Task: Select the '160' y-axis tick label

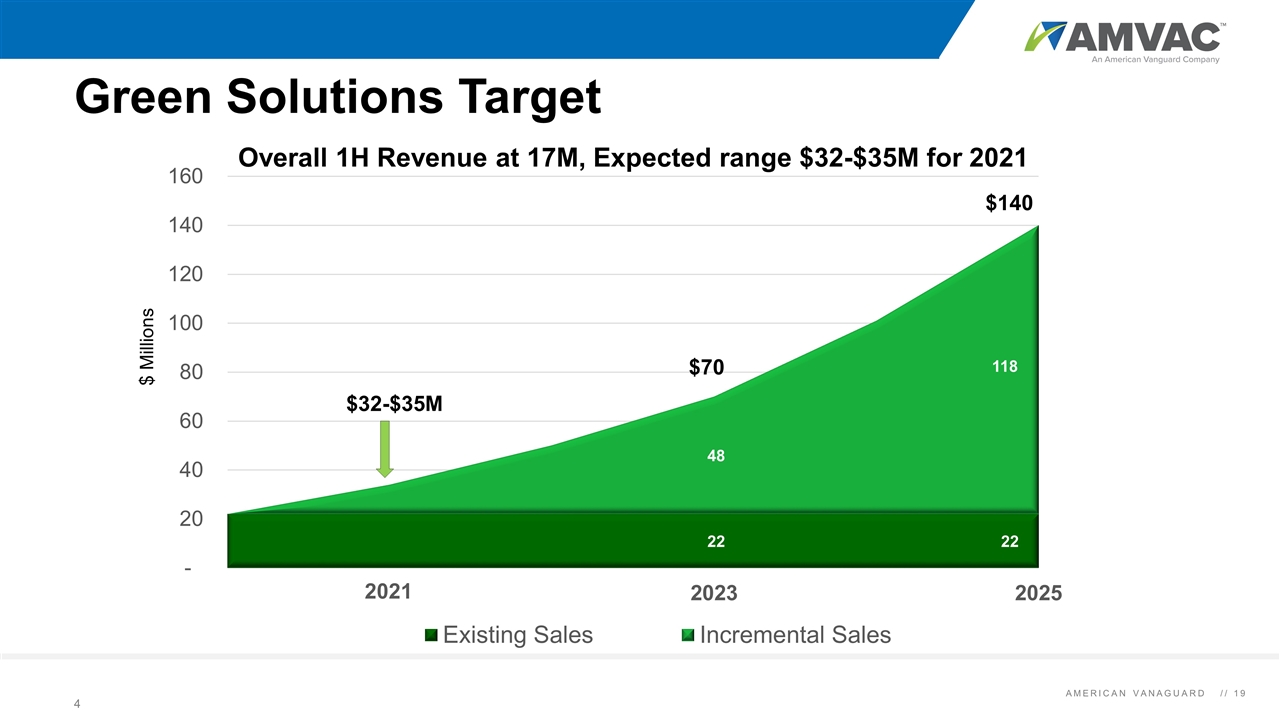Action: pyautogui.click(x=186, y=176)
